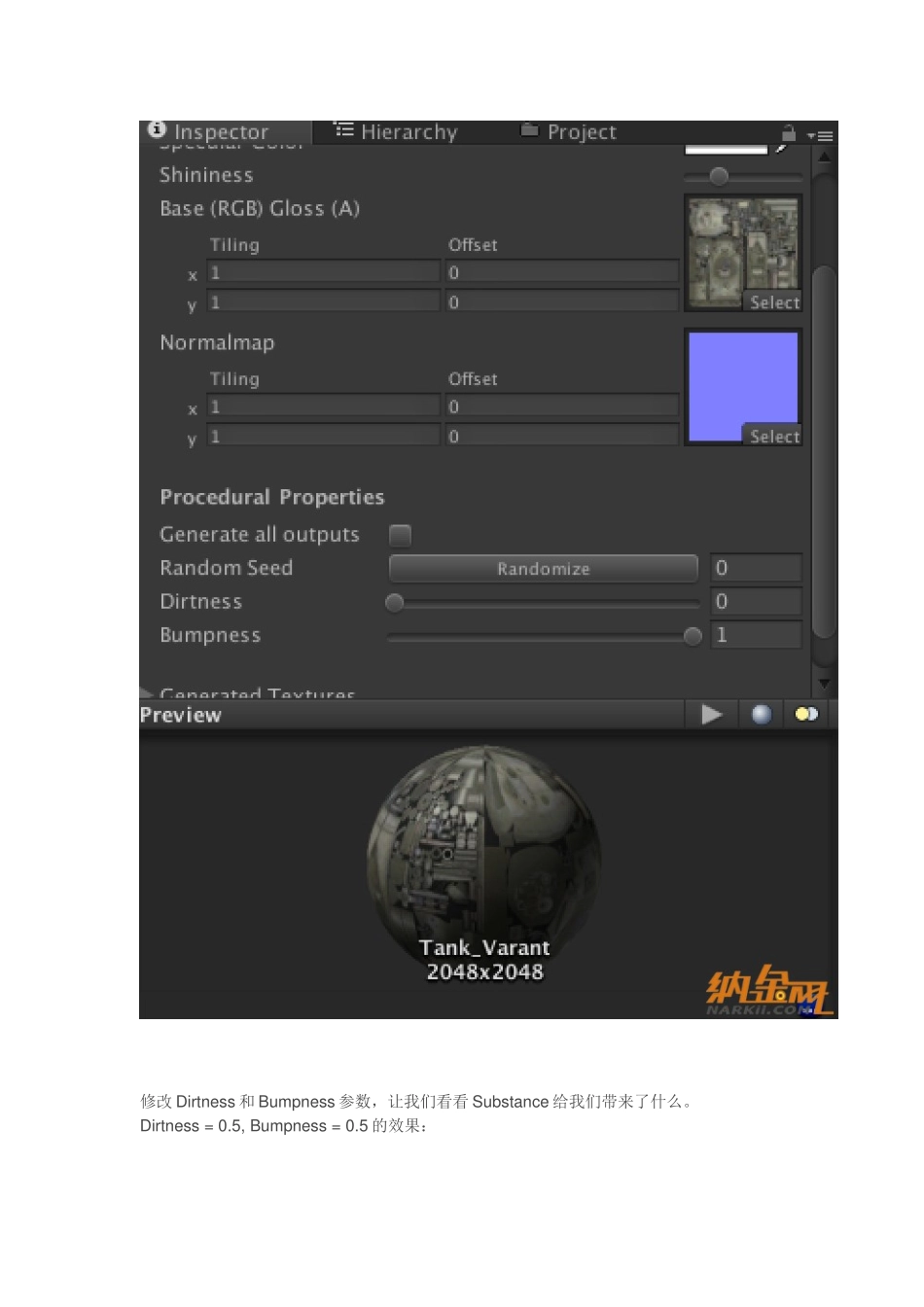This screenshot has width=924, height=1307.
Task: Click the Bumpness label
Action: tap(210, 636)
